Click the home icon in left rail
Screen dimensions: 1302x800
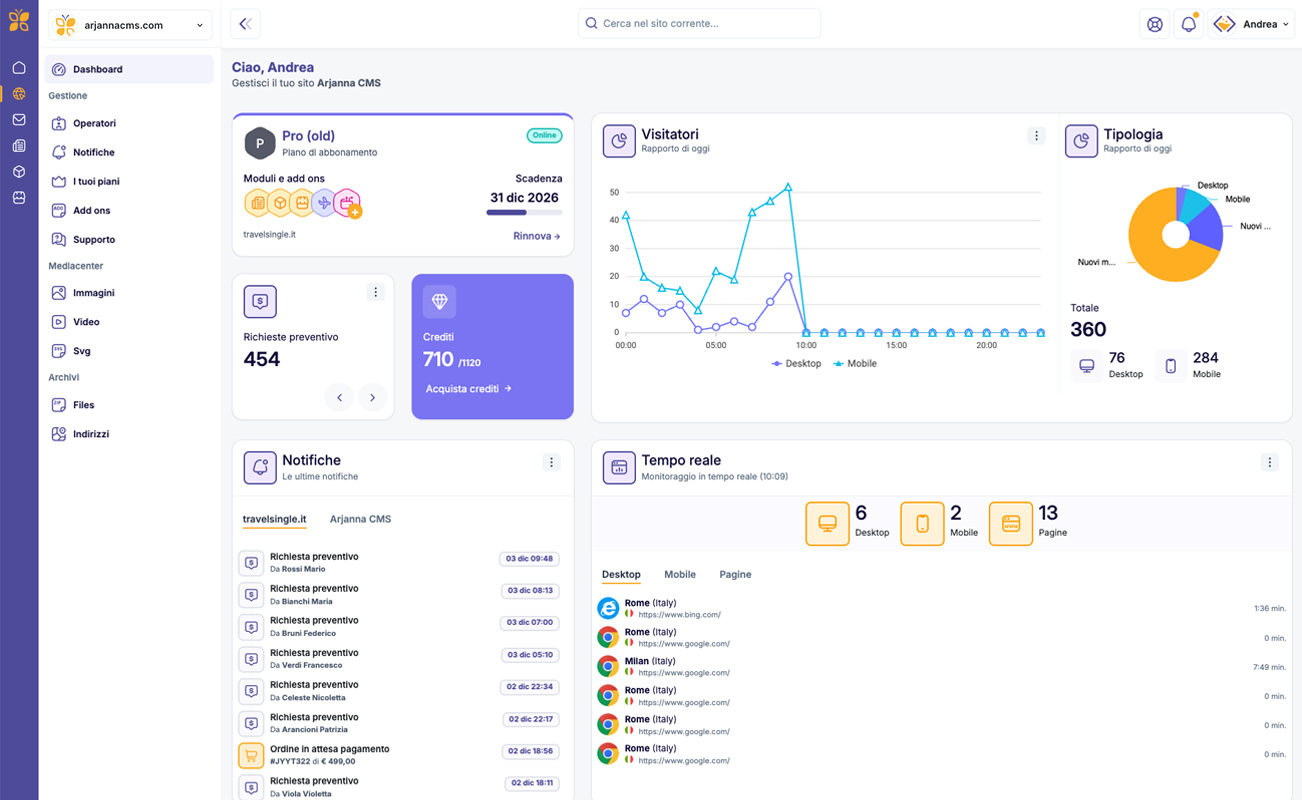click(19, 68)
